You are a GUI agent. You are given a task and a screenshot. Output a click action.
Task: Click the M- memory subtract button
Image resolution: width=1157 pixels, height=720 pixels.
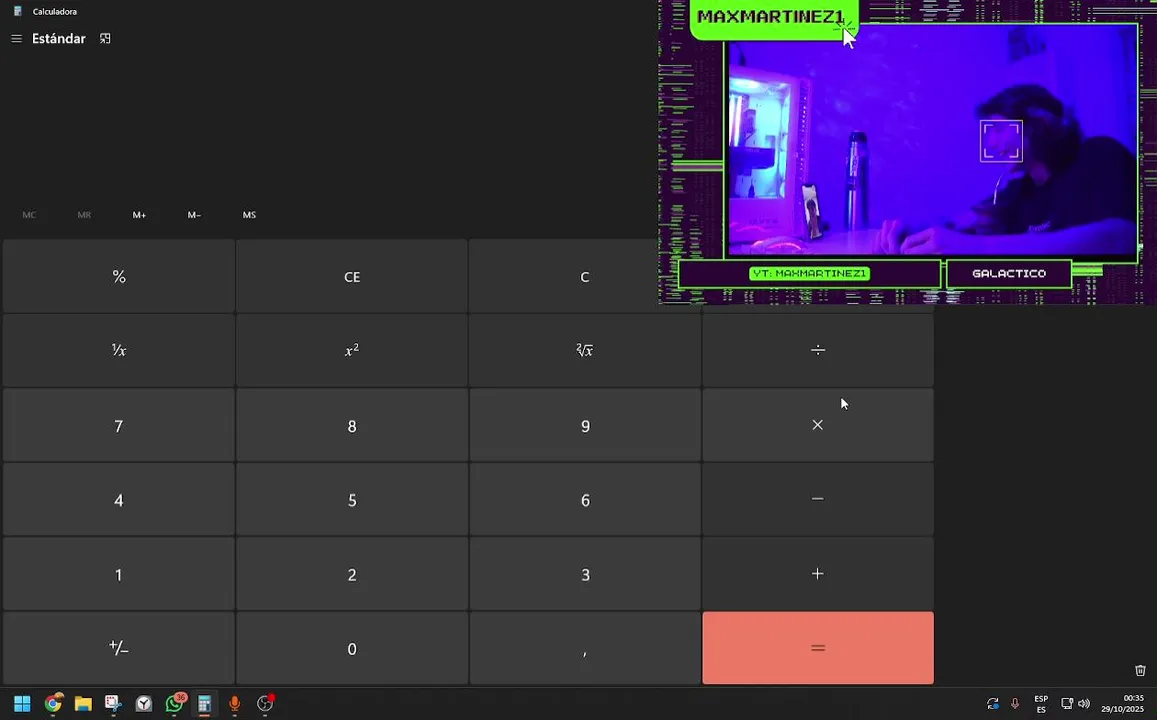tap(194, 215)
